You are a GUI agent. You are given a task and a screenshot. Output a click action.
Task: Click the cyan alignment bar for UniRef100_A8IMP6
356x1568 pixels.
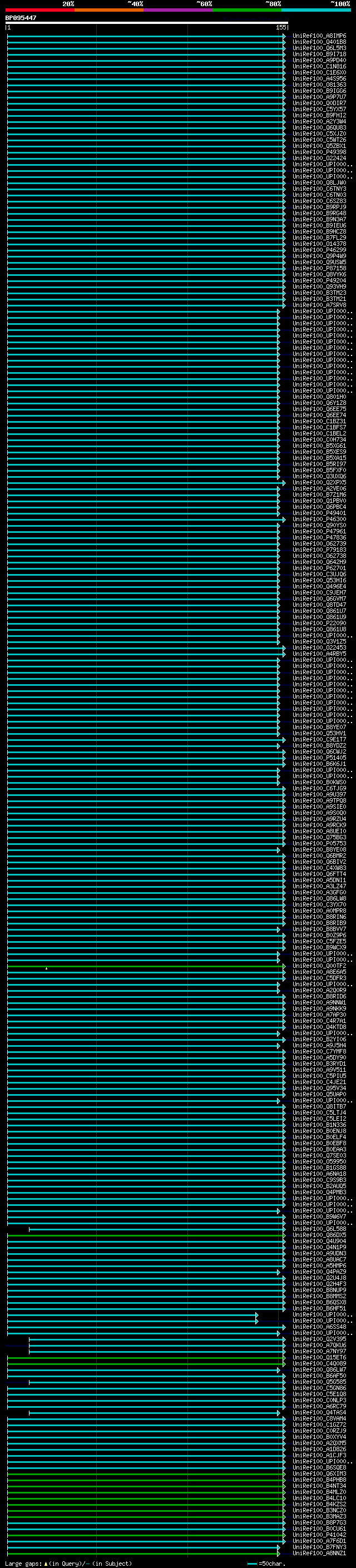146,36
